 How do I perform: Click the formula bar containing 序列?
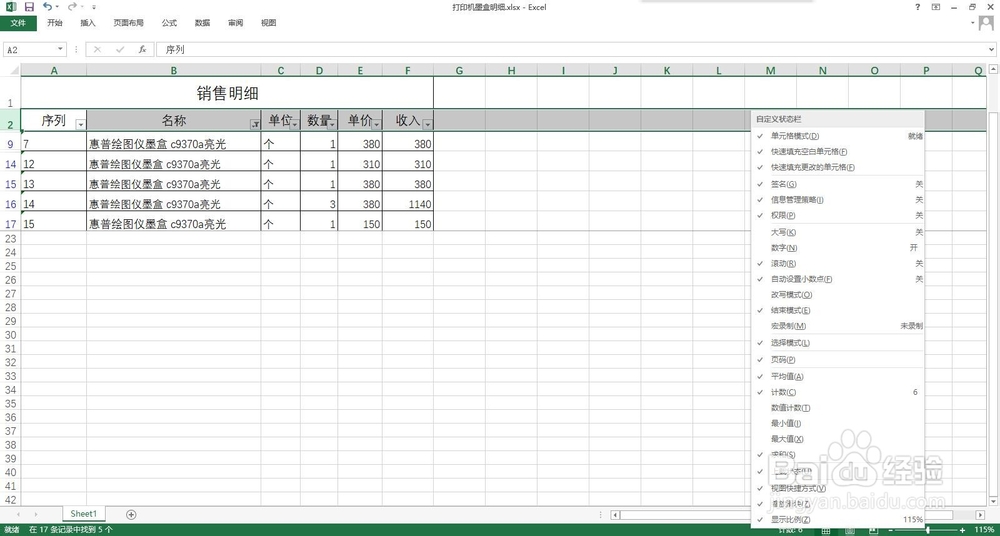click(571, 49)
